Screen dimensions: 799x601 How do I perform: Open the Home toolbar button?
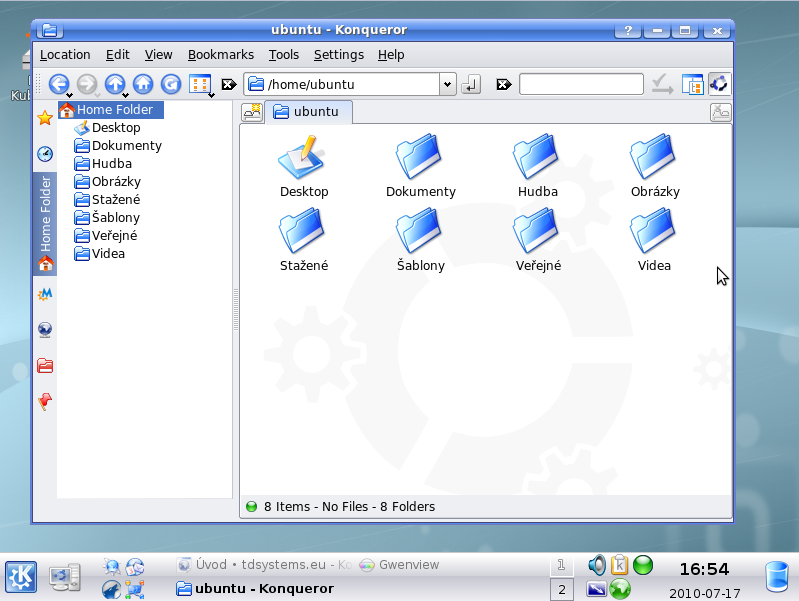pos(143,84)
